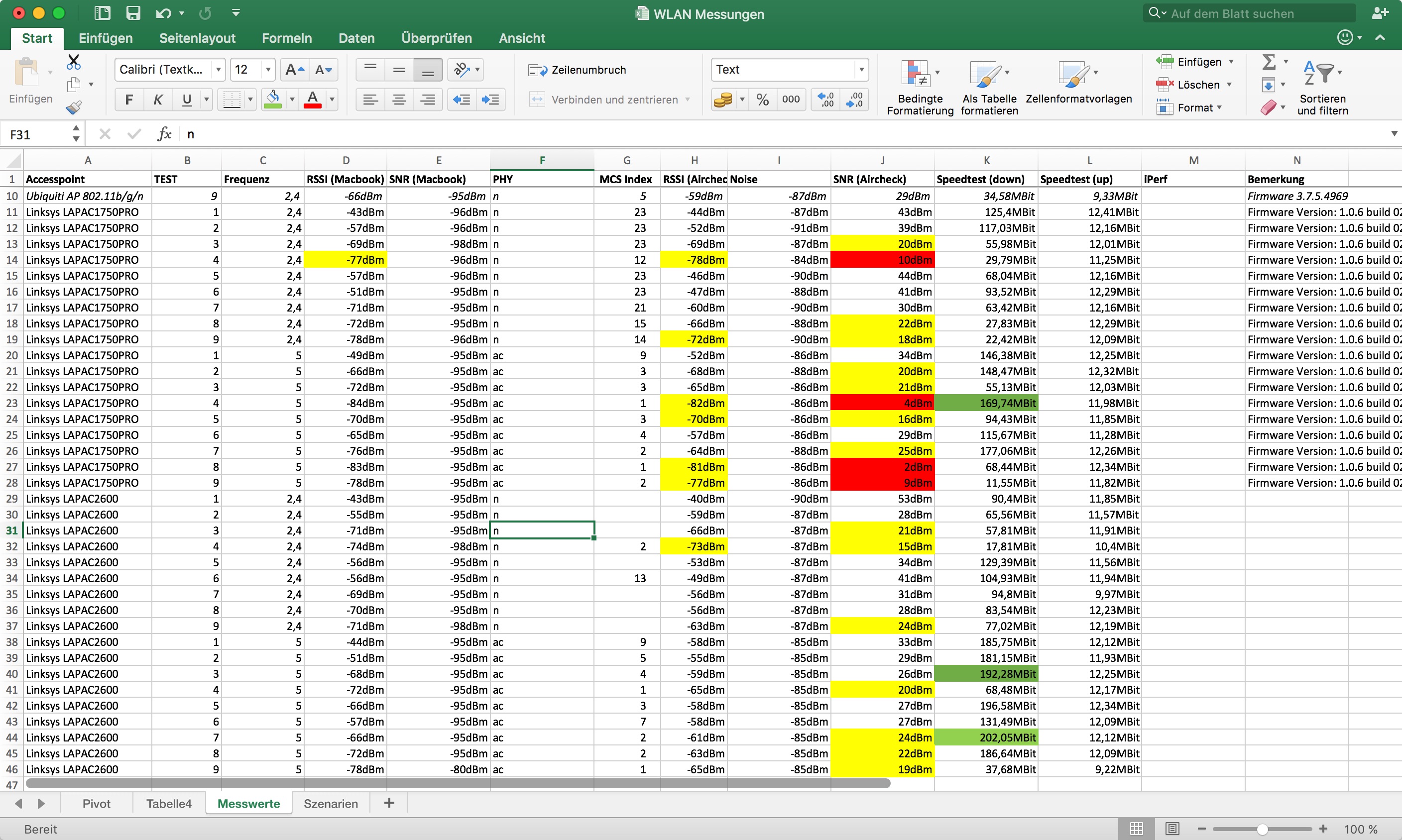The height and width of the screenshot is (840, 1402).
Task: Click the Einfügen paste clipboard icon
Action: click(x=26, y=73)
